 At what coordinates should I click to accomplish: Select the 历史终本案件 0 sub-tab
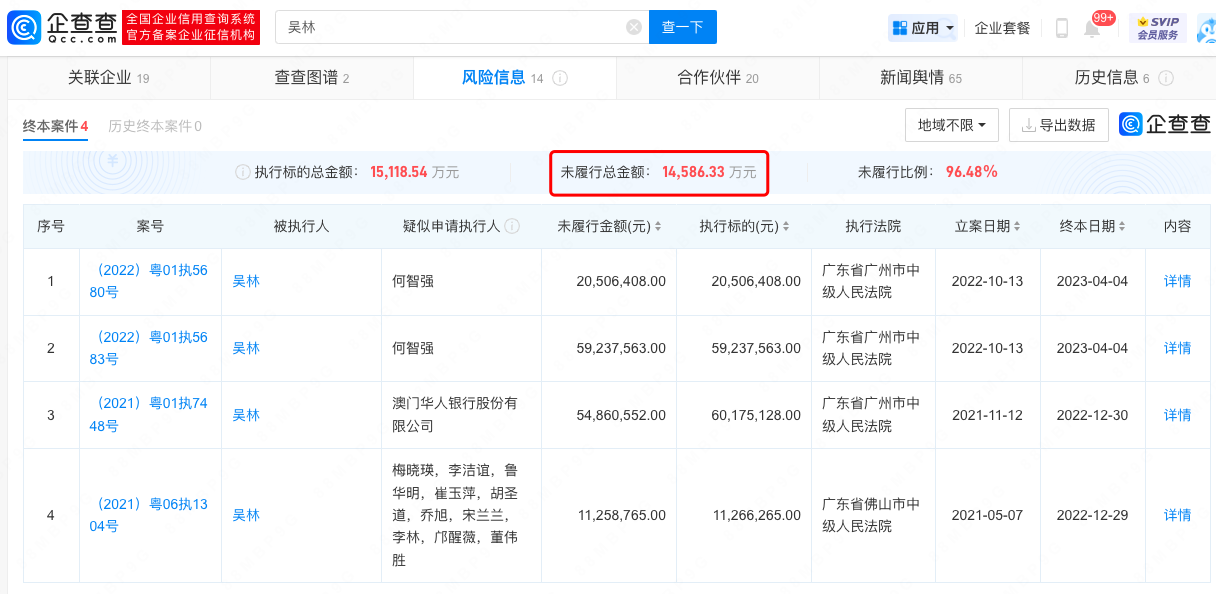pos(155,126)
